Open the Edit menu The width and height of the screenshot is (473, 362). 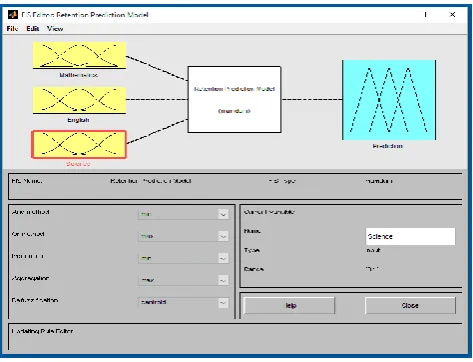click(33, 29)
